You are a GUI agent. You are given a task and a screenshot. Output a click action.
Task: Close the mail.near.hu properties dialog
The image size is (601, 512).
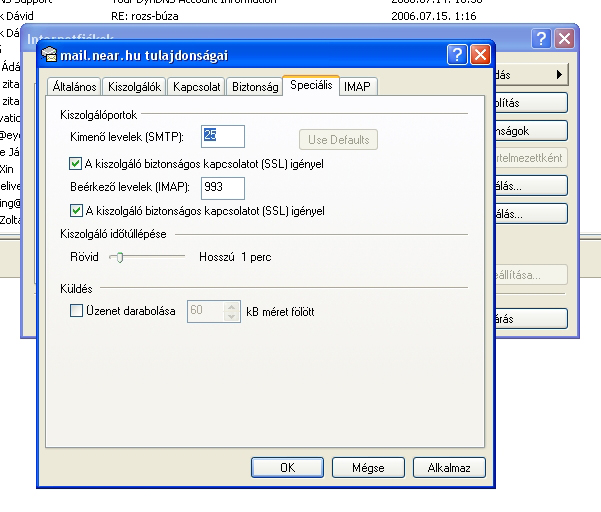pos(481,56)
